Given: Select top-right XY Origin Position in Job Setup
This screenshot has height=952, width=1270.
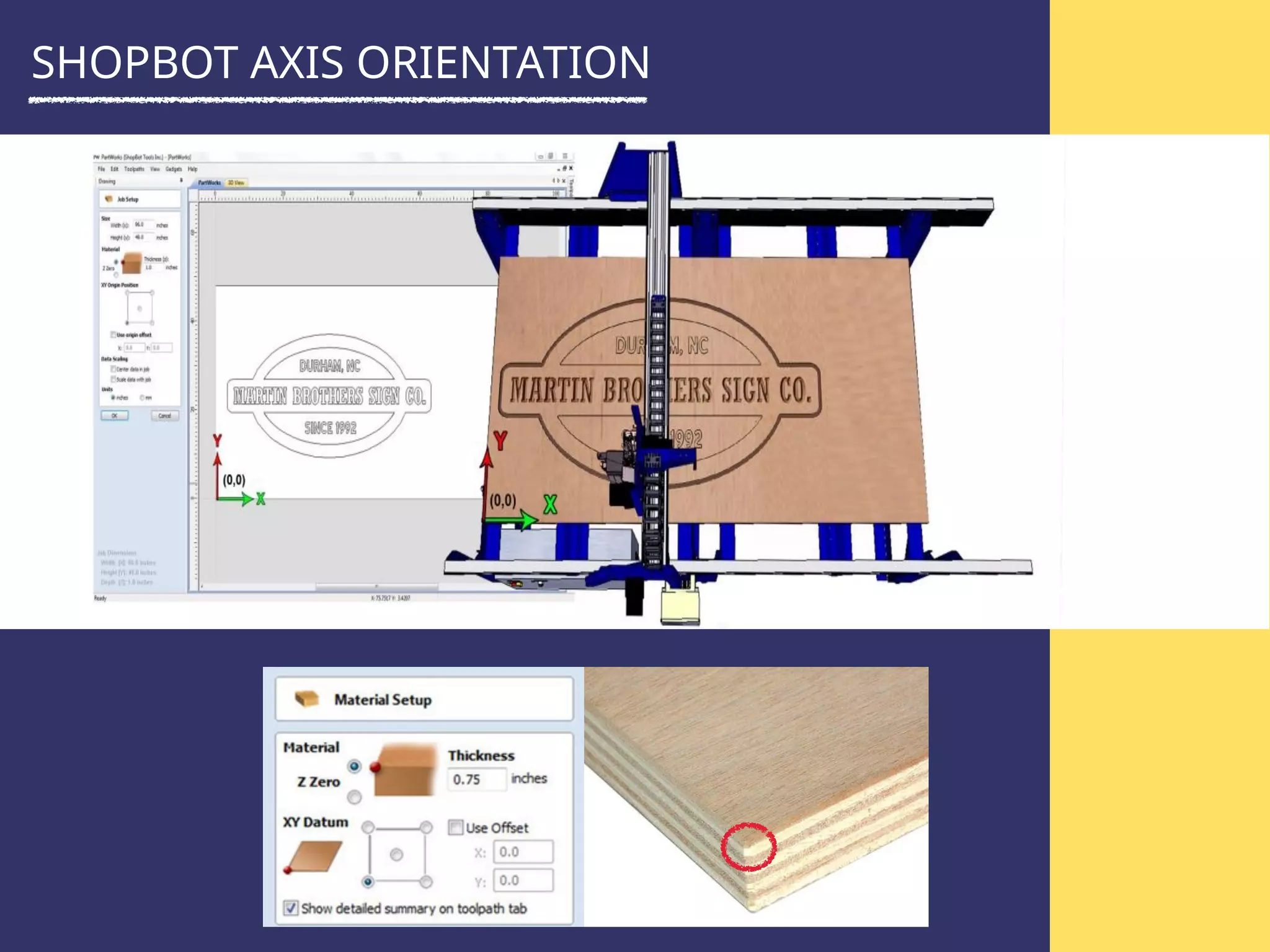Looking at the screenshot, I should 152,293.
